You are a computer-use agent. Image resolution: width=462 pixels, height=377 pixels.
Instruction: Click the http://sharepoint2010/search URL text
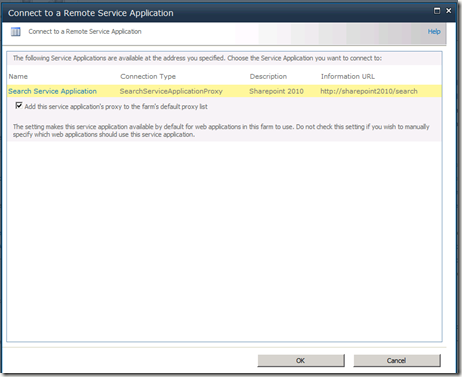point(369,91)
